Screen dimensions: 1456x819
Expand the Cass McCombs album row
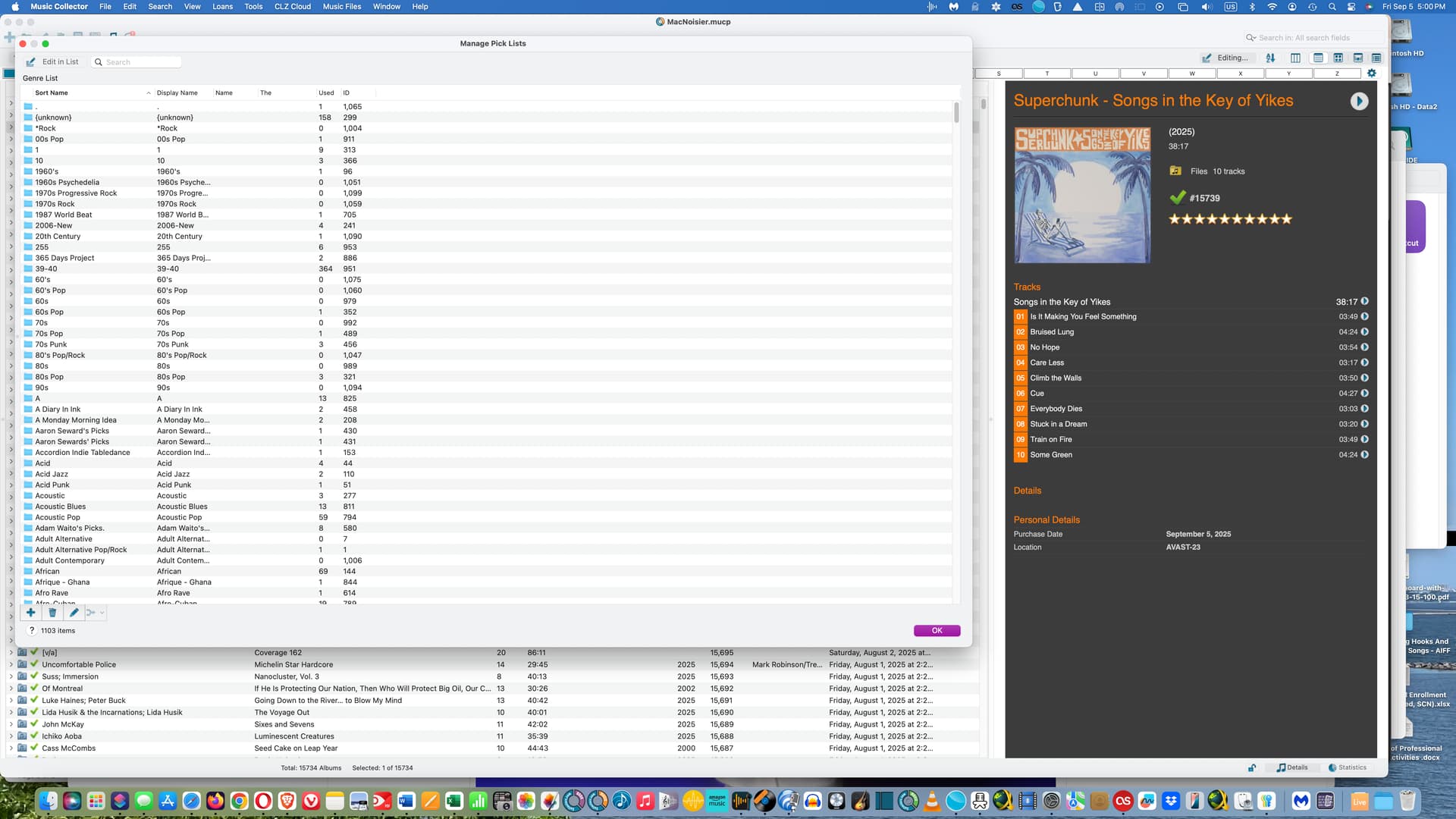[11, 748]
